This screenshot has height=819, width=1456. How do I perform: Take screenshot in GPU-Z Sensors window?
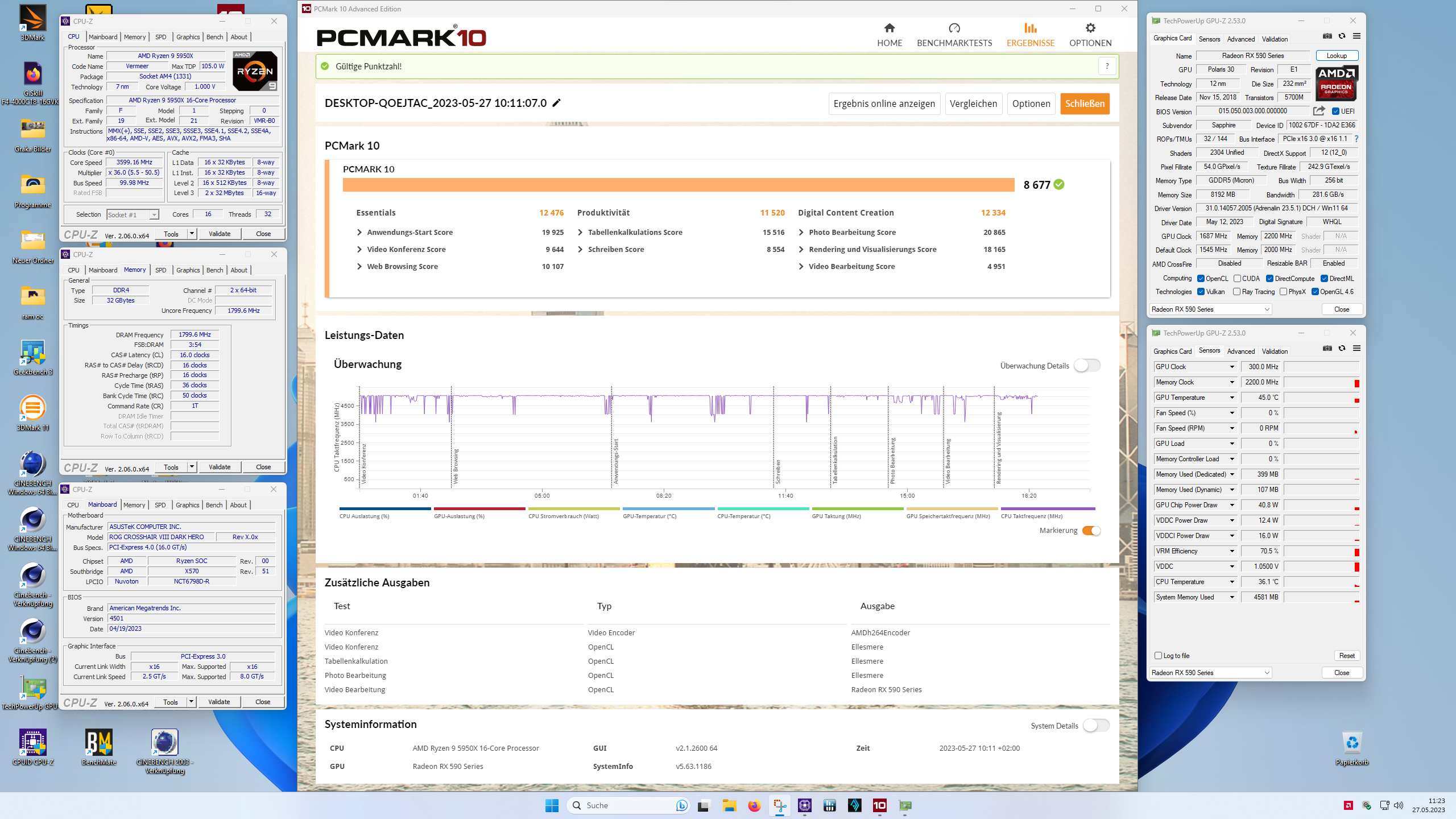point(1327,348)
